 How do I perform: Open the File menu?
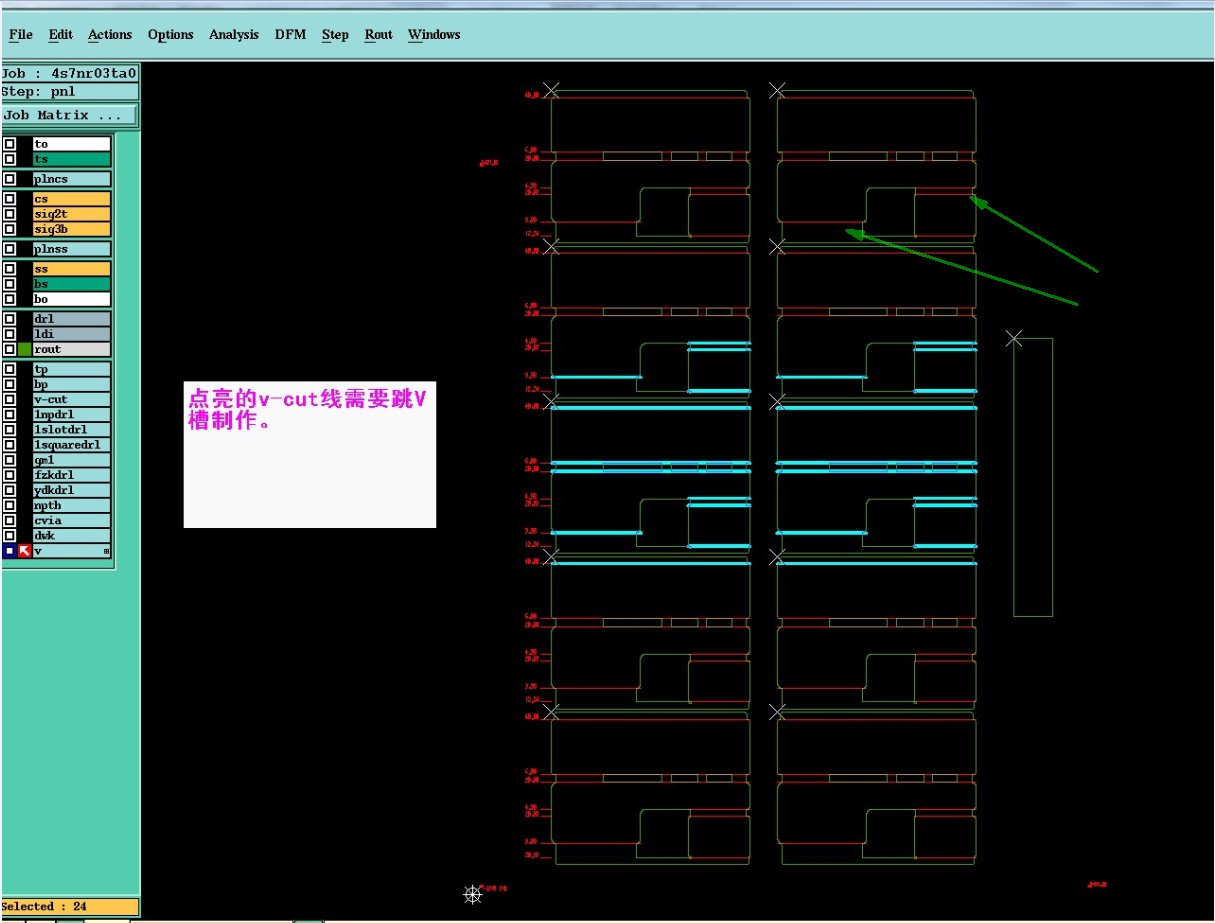coord(20,35)
